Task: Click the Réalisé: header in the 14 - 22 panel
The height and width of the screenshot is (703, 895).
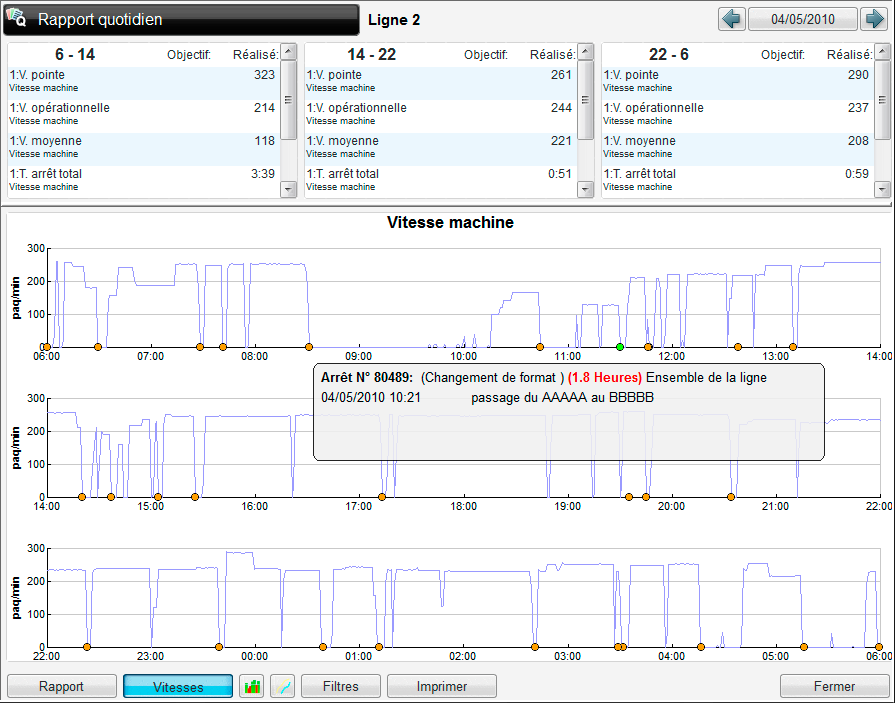Action: [x=553, y=55]
